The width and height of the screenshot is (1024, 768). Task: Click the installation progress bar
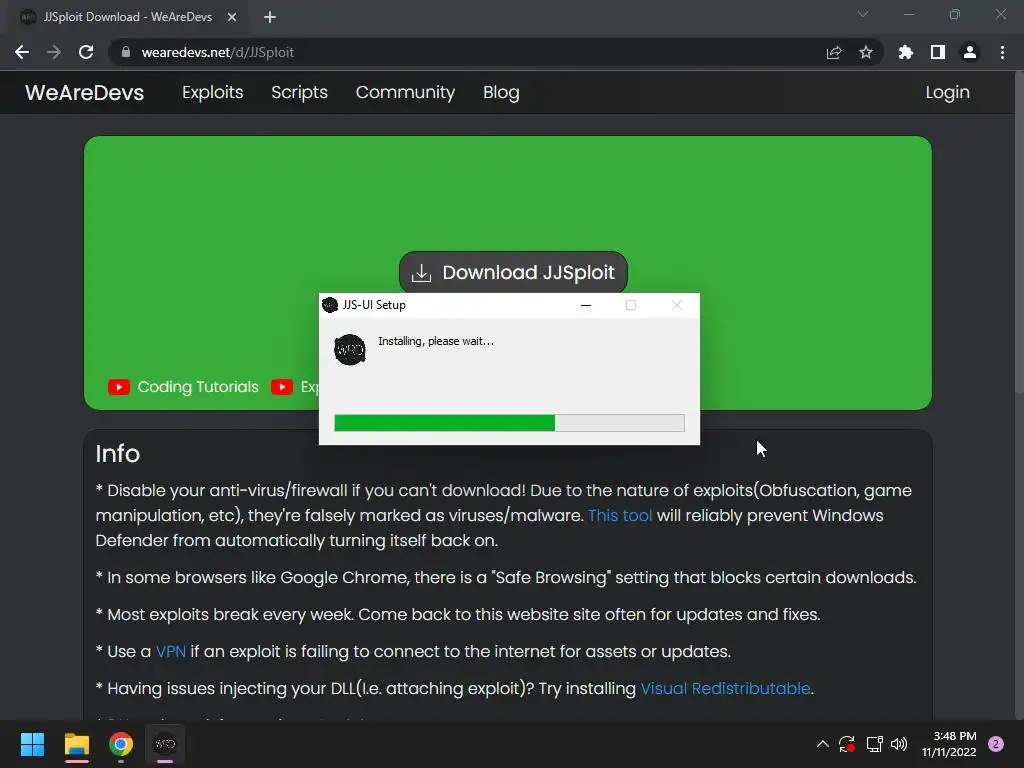(509, 423)
